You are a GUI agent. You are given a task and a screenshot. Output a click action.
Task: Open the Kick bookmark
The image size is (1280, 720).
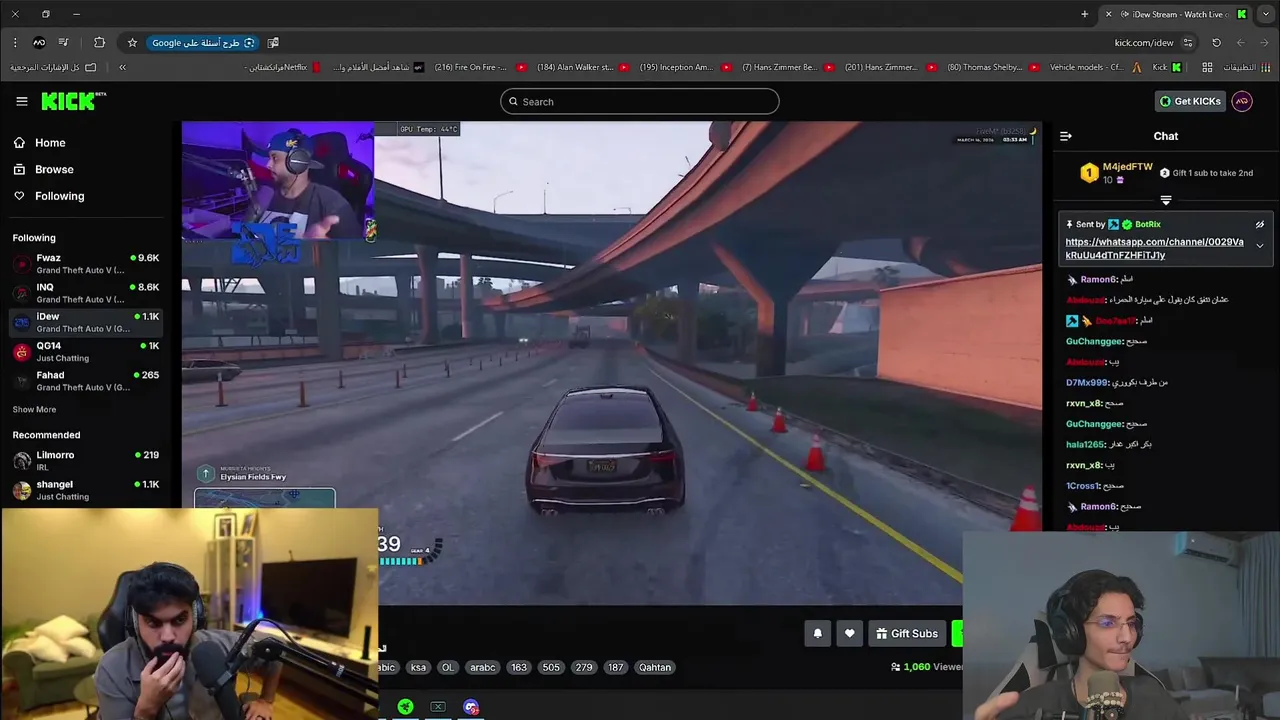[1167, 67]
